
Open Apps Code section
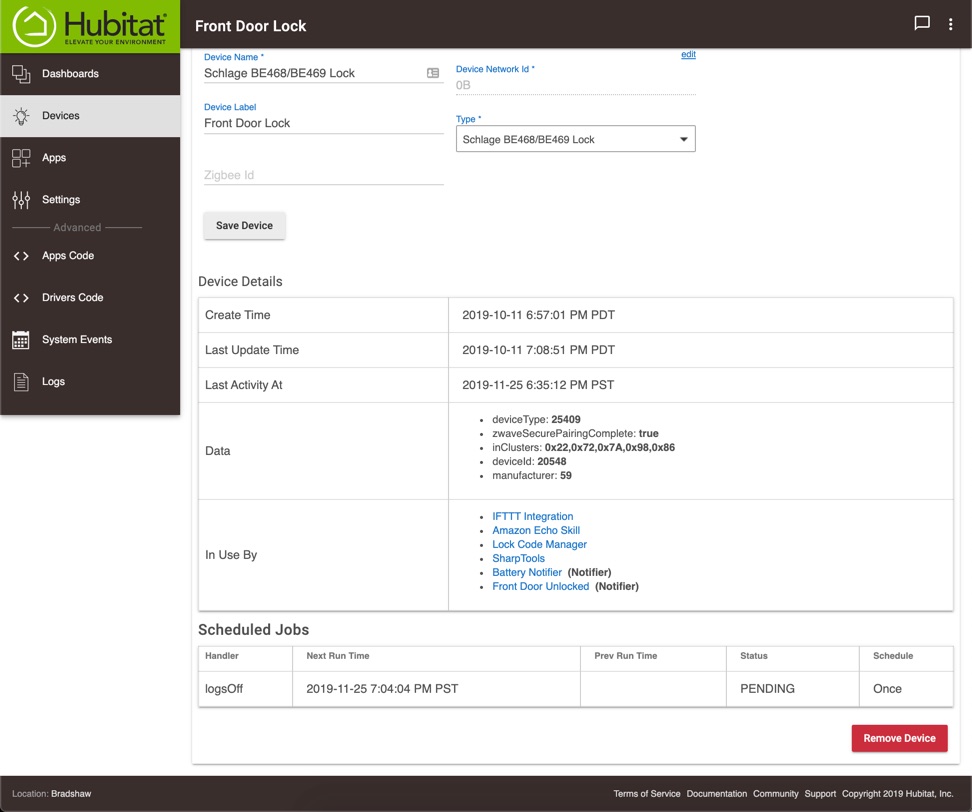[90, 255]
